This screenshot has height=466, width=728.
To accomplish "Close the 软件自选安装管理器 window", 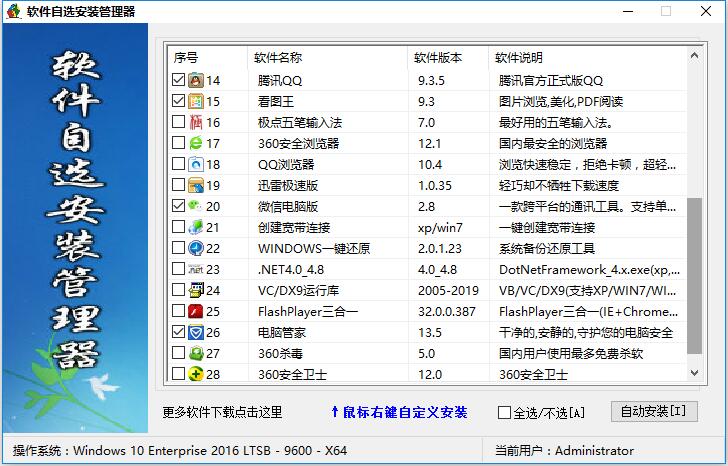I will [706, 11].
